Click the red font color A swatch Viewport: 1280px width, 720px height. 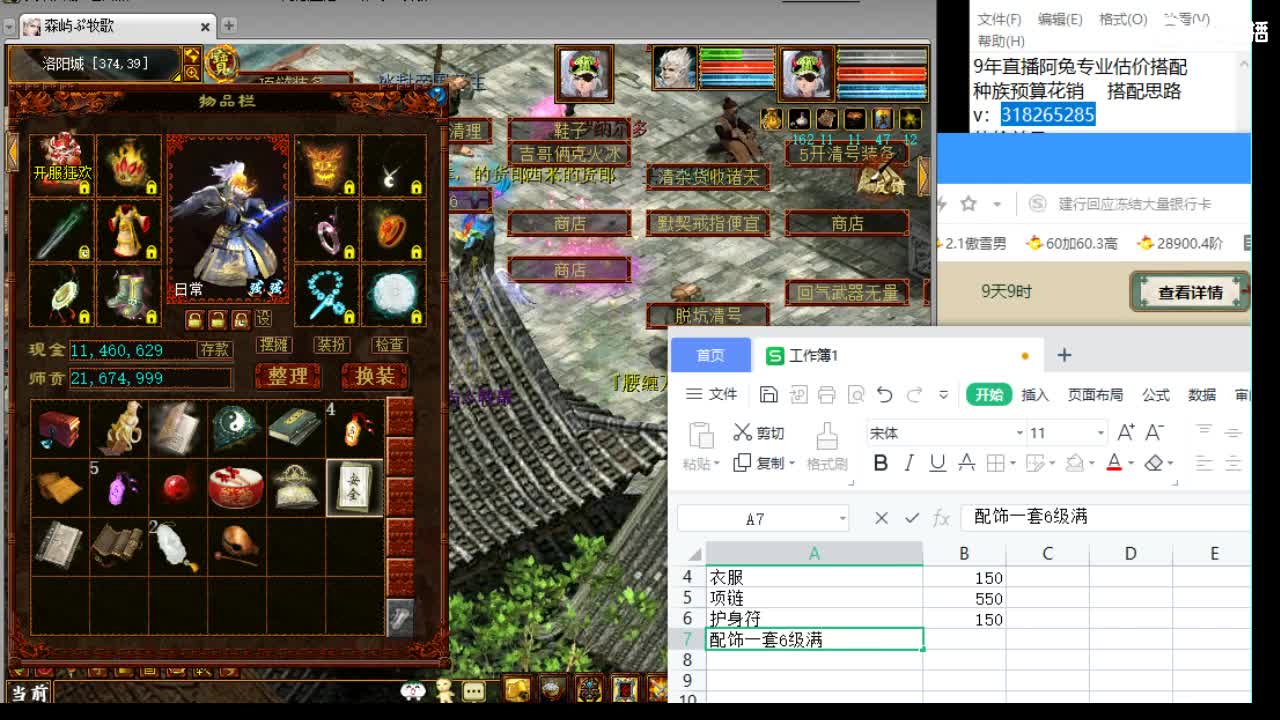(x=1114, y=463)
